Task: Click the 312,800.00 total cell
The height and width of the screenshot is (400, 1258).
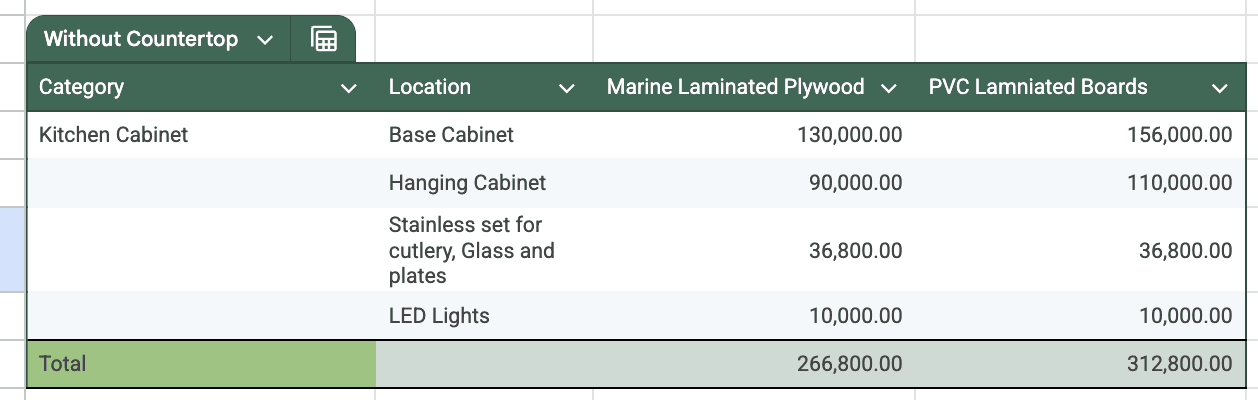Action: (1179, 364)
